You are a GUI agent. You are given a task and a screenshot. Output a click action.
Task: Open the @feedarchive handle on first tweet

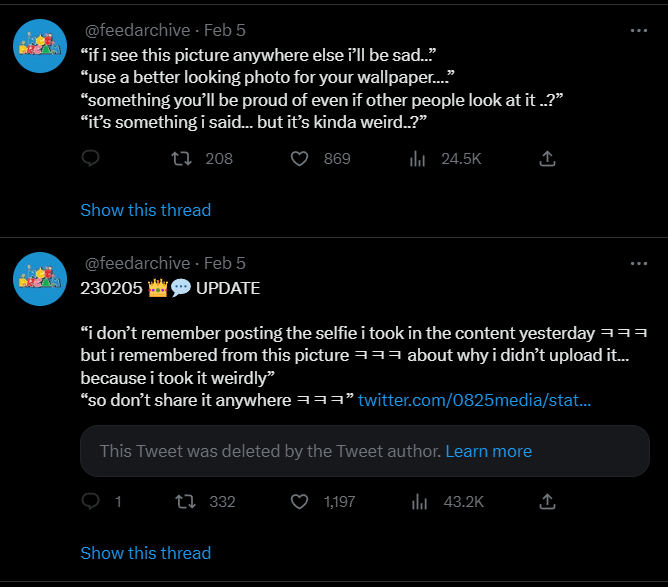pyautogui.click(x=137, y=30)
